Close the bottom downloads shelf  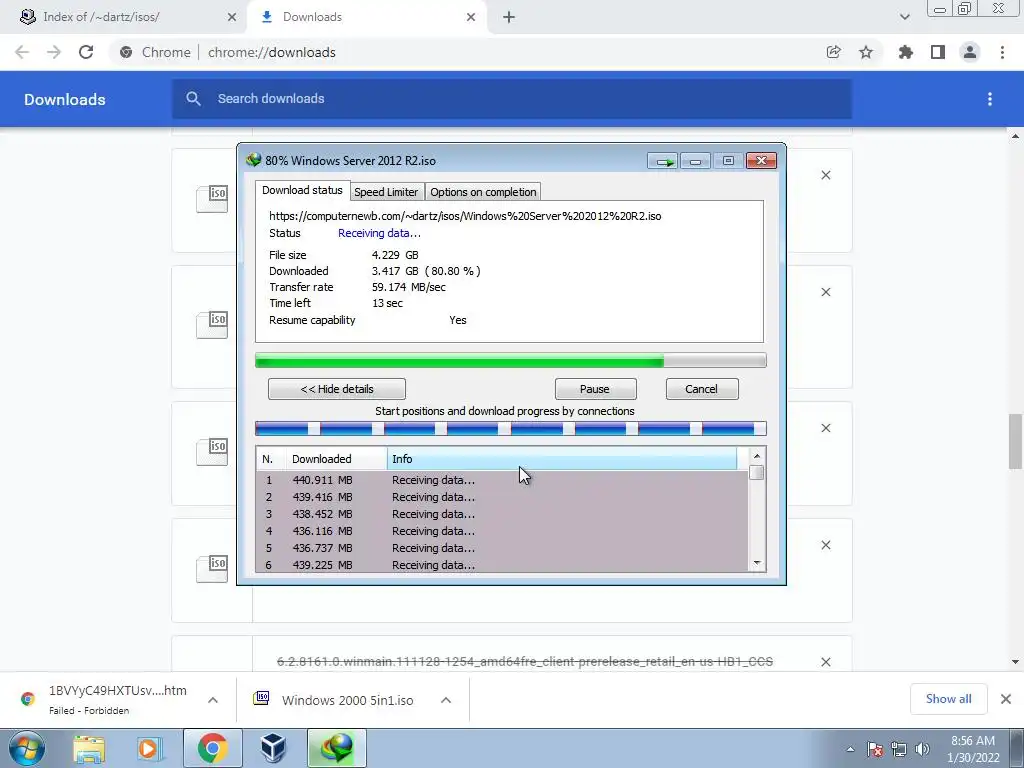click(1006, 699)
